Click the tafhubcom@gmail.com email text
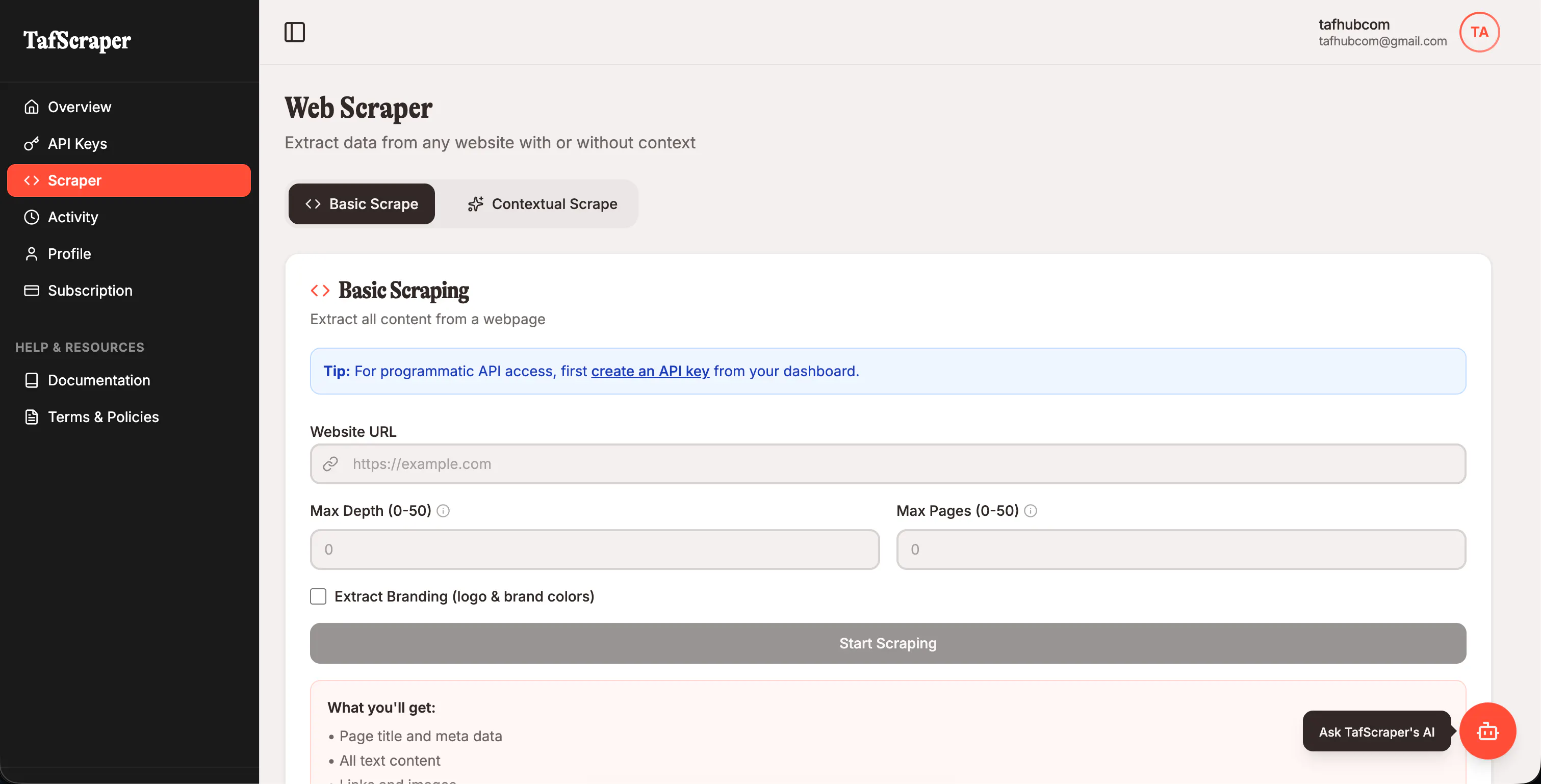This screenshot has height=784, width=1541. pos(1382,41)
